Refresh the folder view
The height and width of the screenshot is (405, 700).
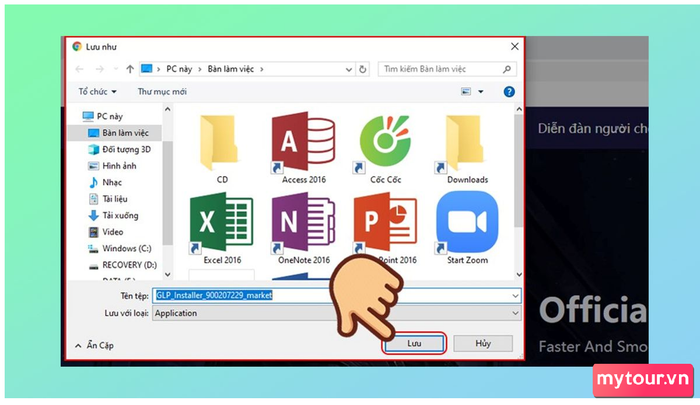click(x=363, y=69)
